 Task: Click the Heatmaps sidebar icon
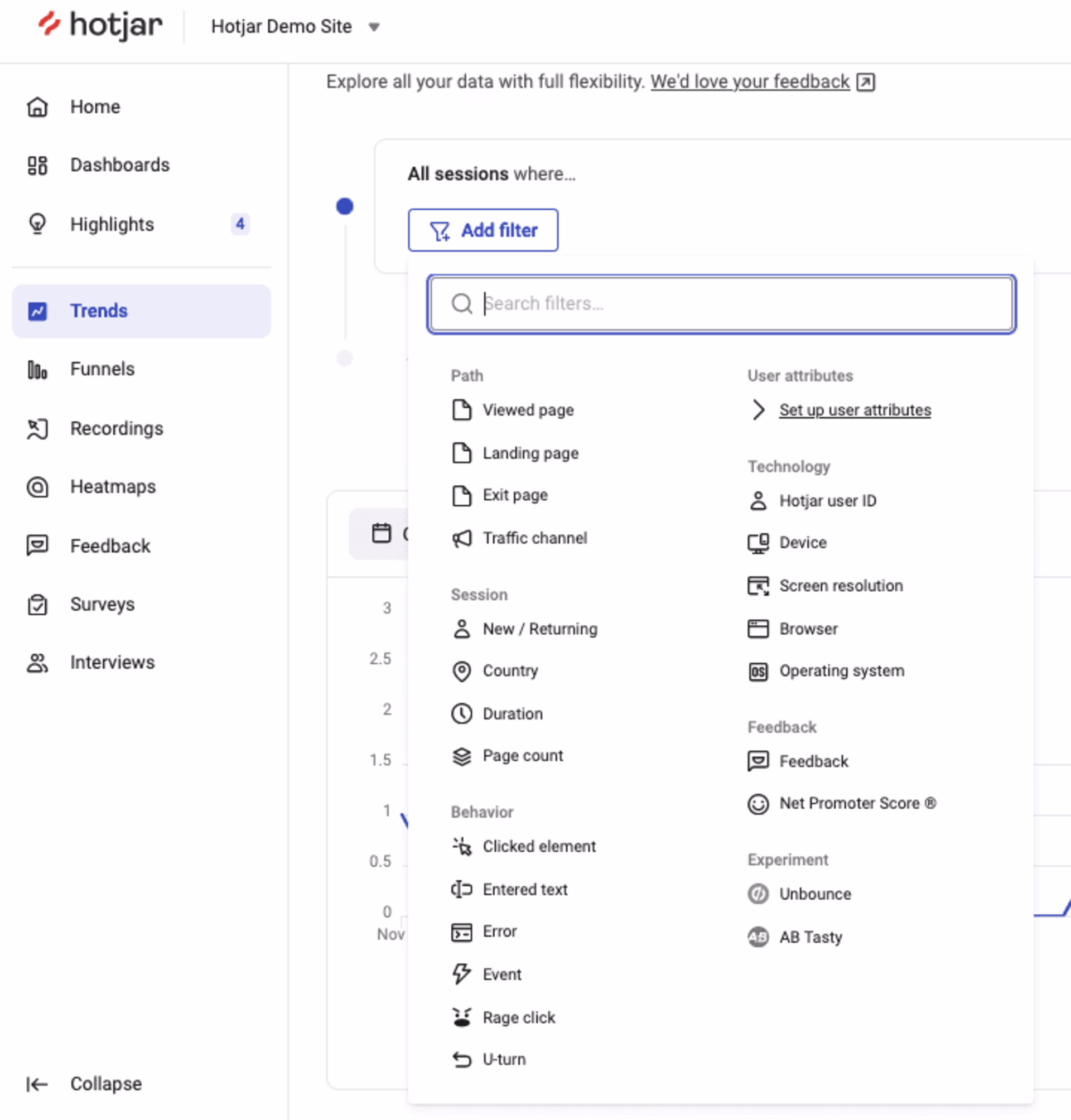38,487
